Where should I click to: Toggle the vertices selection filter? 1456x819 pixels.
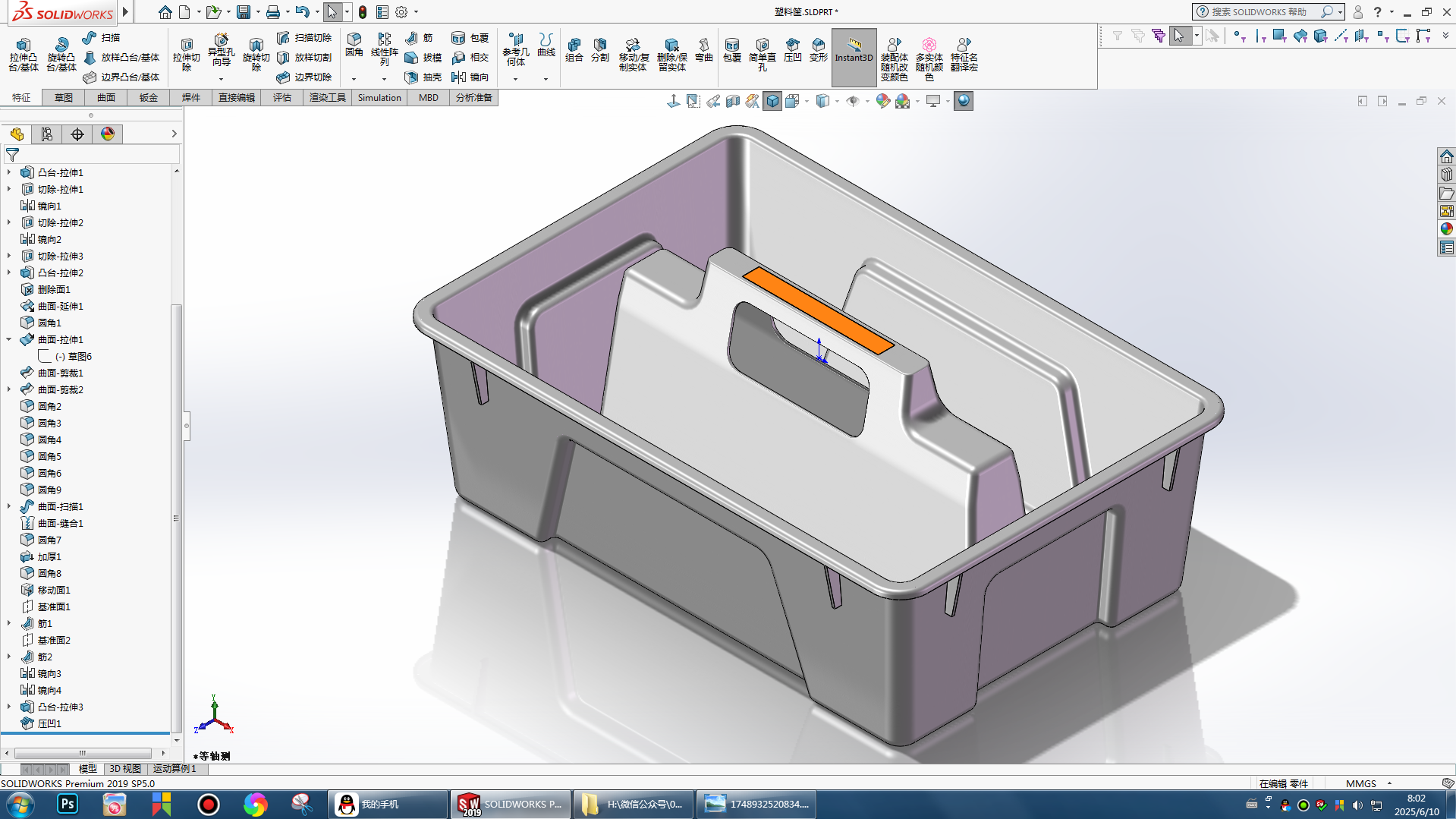click(x=1239, y=36)
